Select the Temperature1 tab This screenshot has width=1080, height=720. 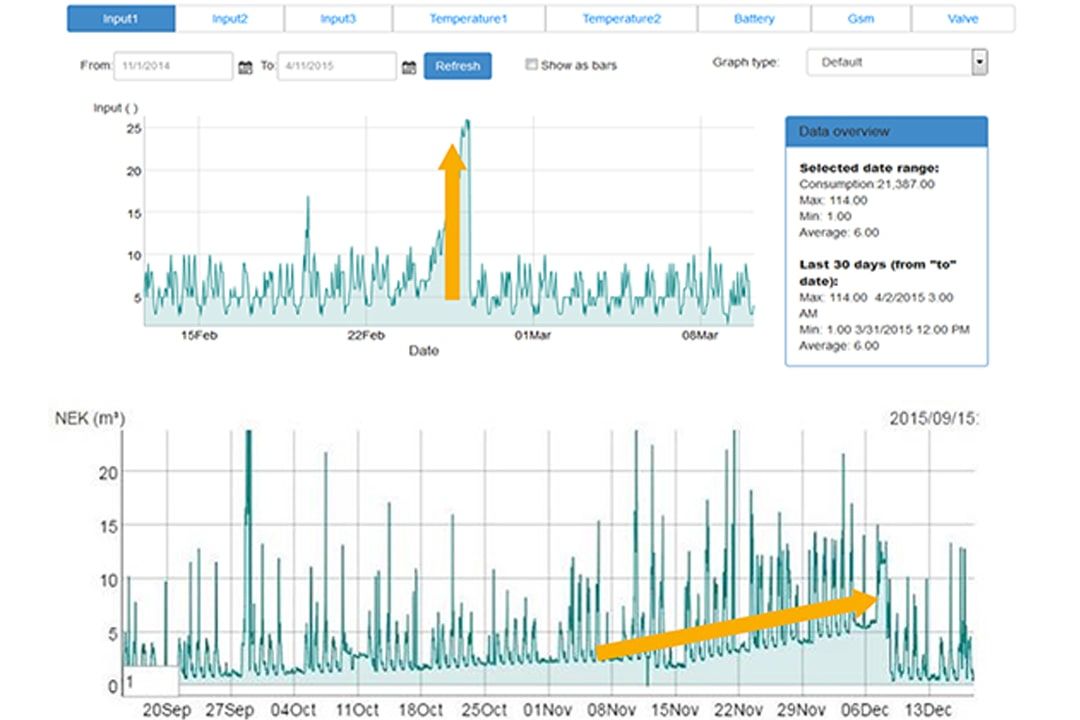[468, 18]
